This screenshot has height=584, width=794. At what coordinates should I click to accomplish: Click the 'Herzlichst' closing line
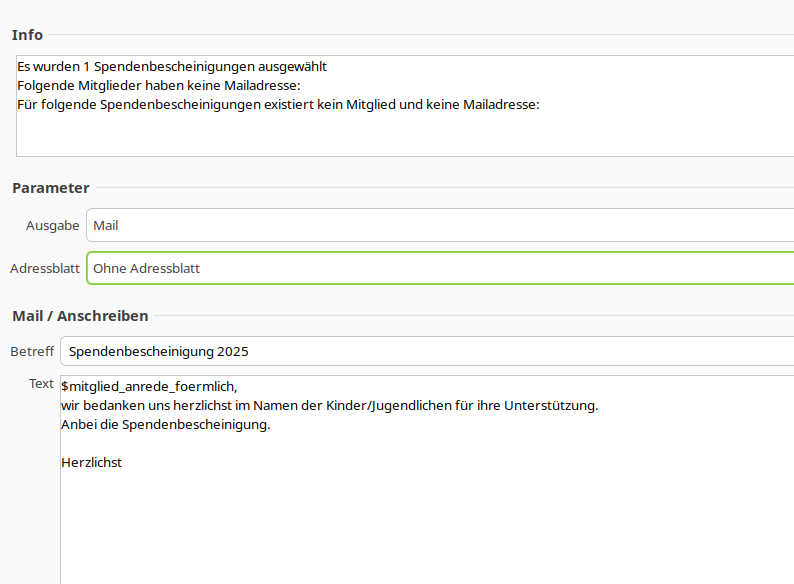click(92, 462)
